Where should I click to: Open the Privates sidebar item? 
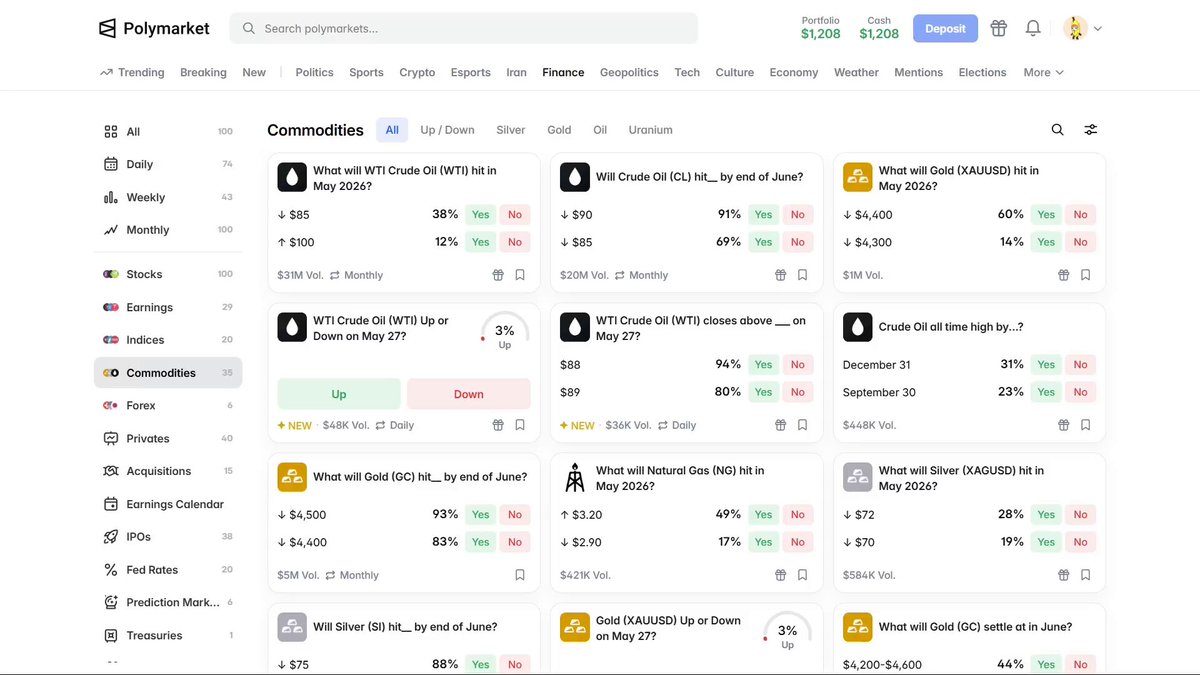pos(168,438)
